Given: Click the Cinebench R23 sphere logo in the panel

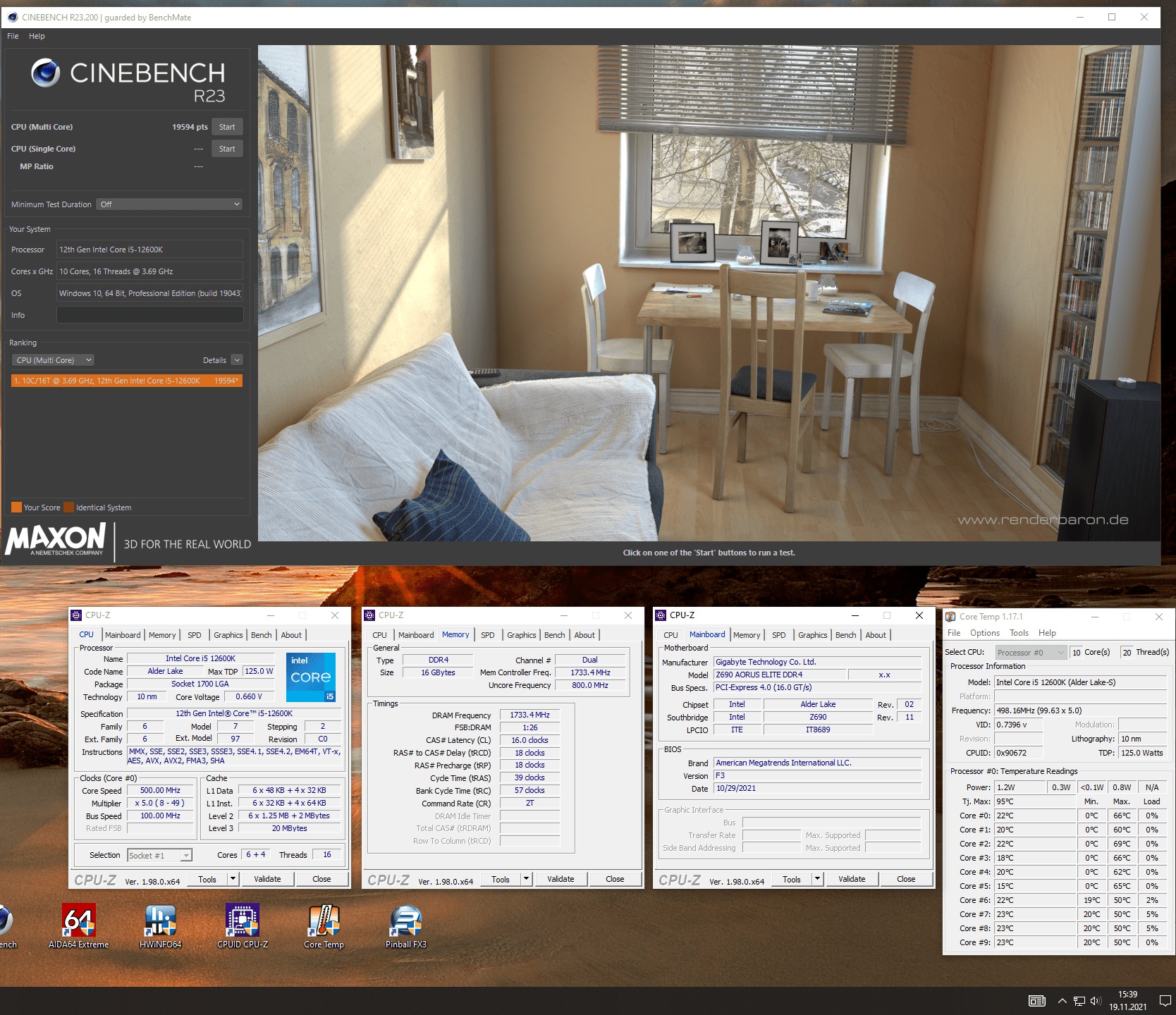Looking at the screenshot, I should pyautogui.click(x=45, y=73).
